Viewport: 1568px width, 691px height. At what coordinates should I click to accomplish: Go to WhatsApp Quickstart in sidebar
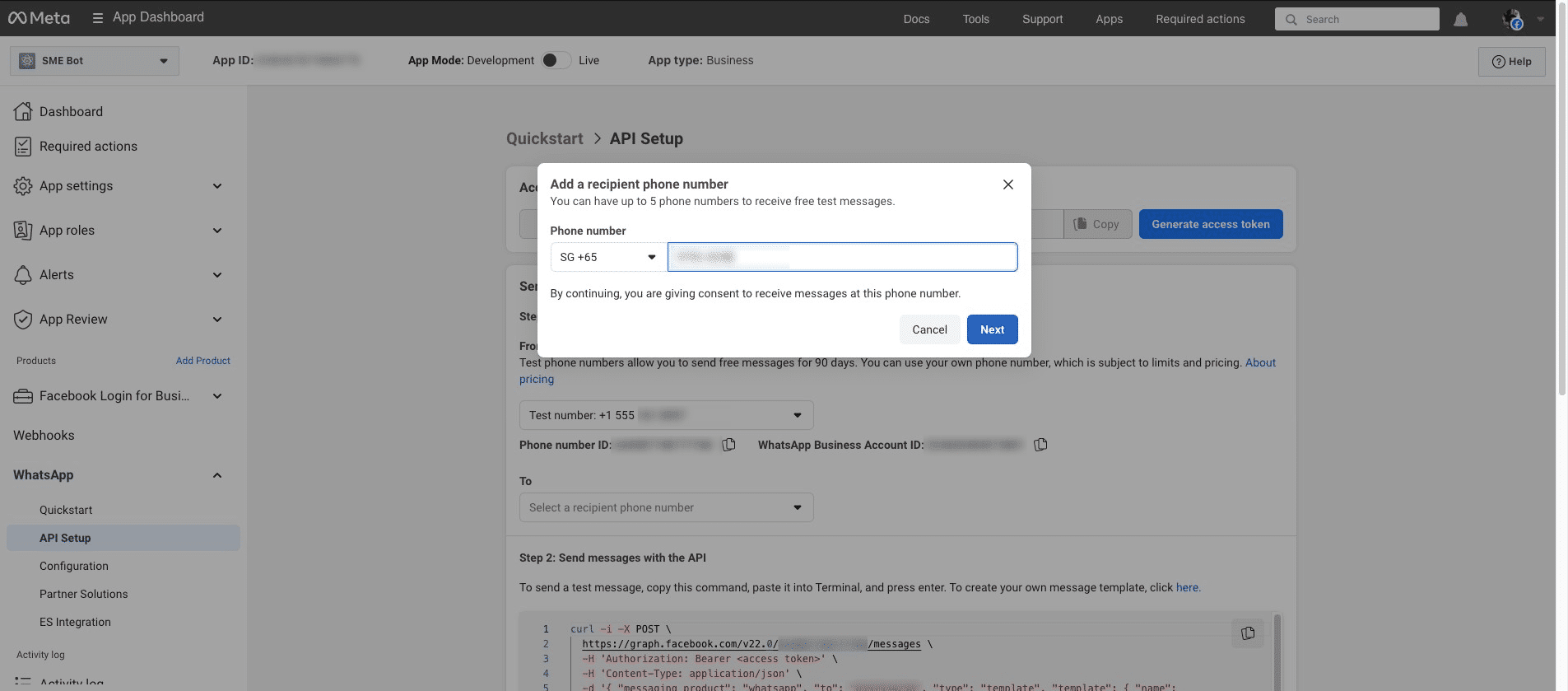[66, 510]
